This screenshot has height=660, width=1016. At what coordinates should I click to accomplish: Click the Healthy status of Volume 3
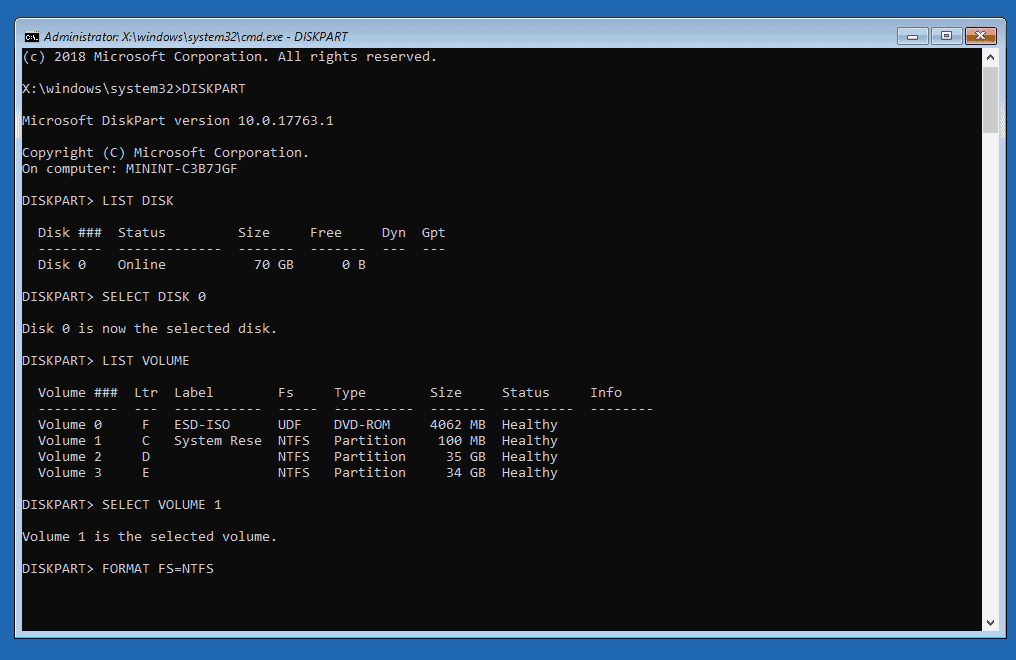[529, 472]
